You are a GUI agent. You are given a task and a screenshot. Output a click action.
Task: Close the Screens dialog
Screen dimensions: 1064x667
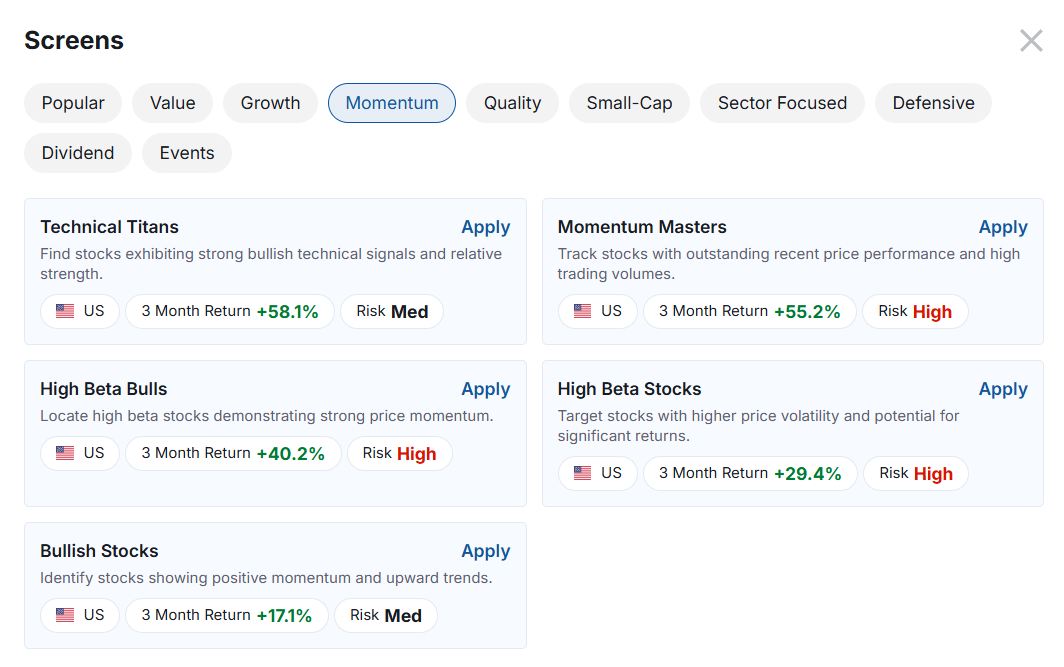pyautogui.click(x=1031, y=40)
